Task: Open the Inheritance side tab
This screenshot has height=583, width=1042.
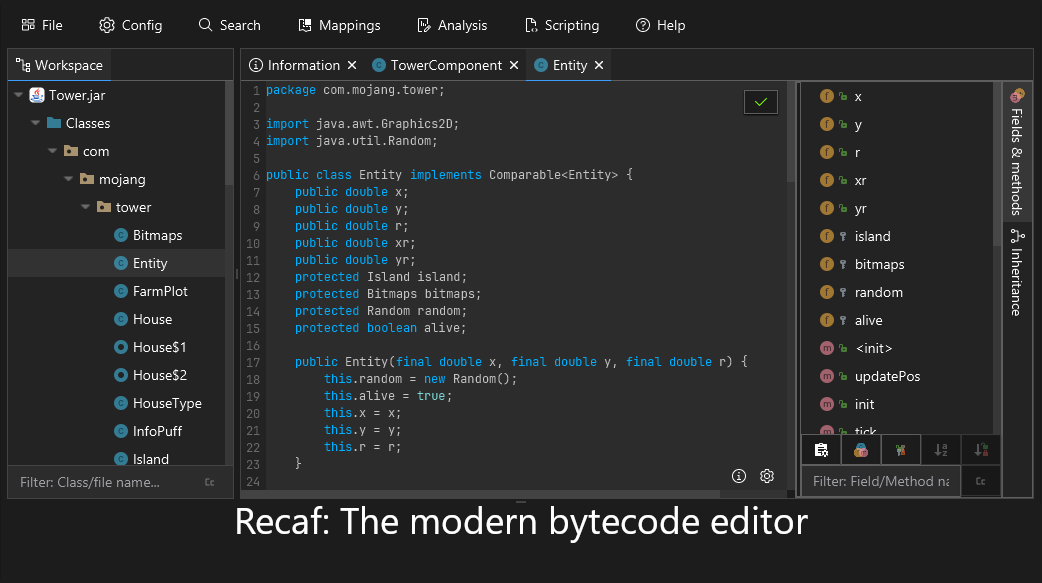Action: coord(1017,273)
